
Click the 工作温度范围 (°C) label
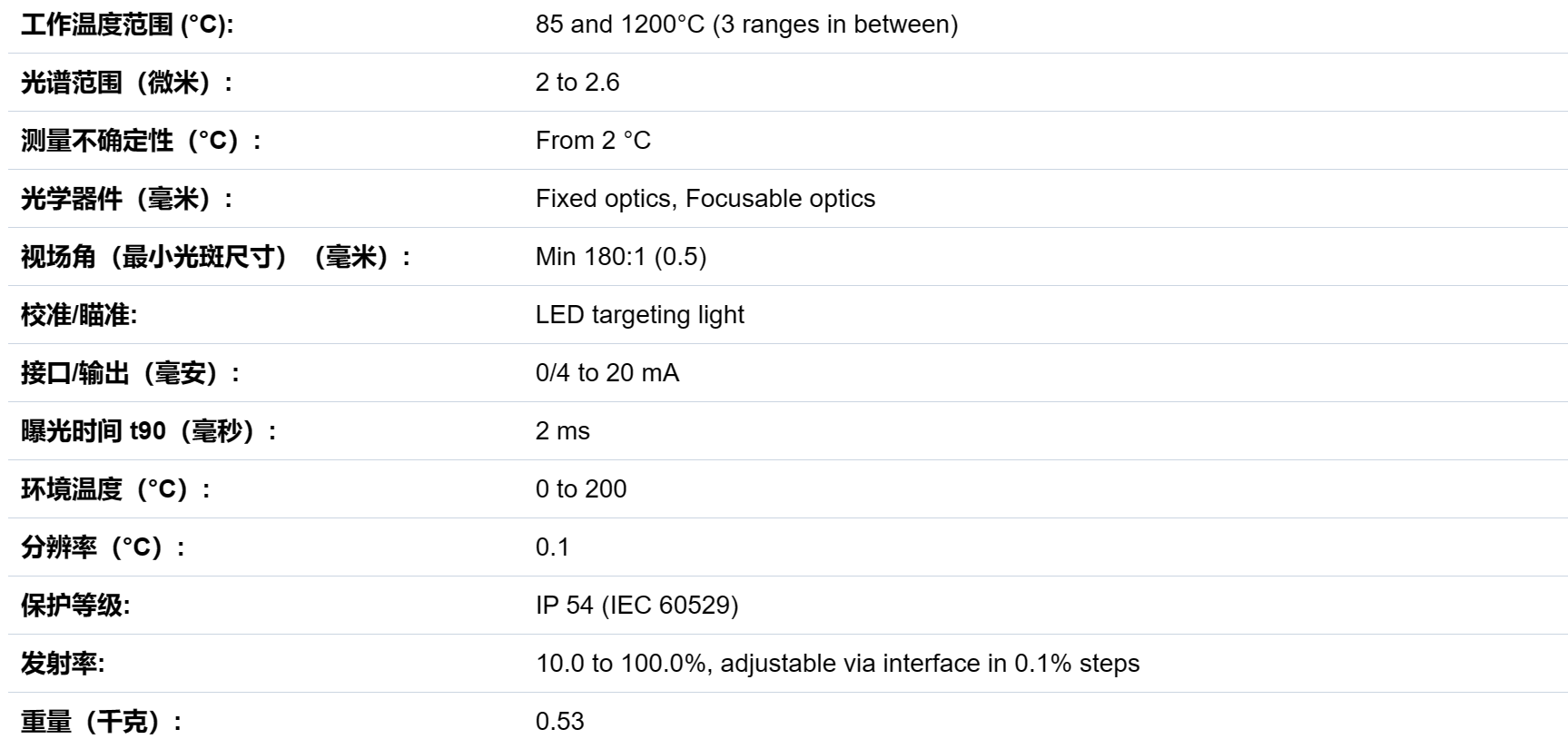point(127,25)
